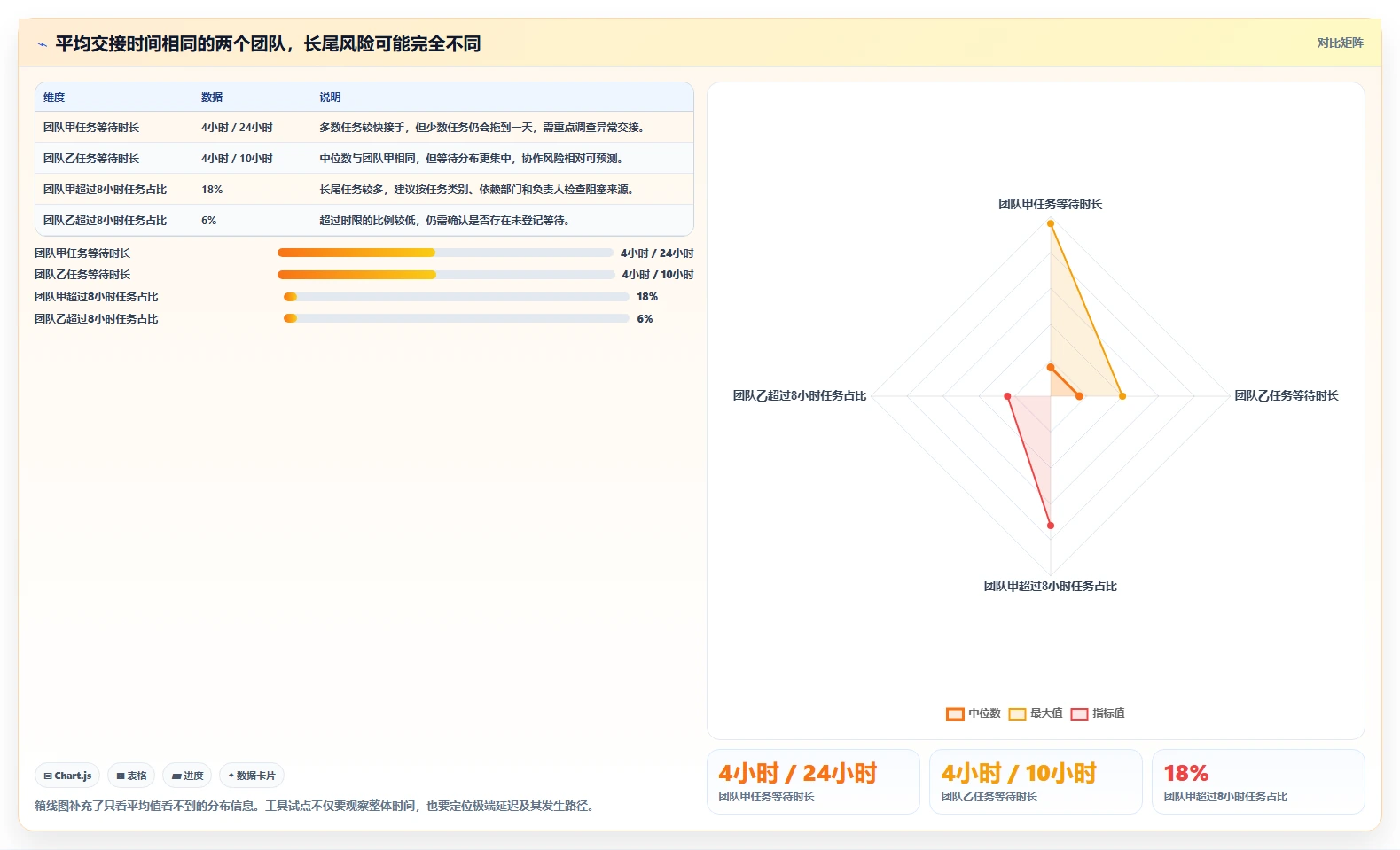Click table value 4小时 / 24小时
The width and height of the screenshot is (1400, 850).
(237, 128)
